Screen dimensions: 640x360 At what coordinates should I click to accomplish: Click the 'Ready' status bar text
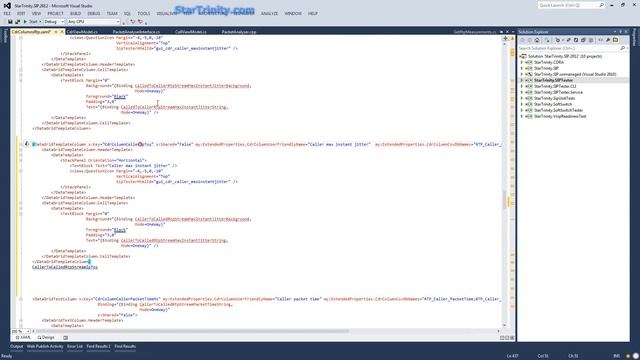click(7, 356)
